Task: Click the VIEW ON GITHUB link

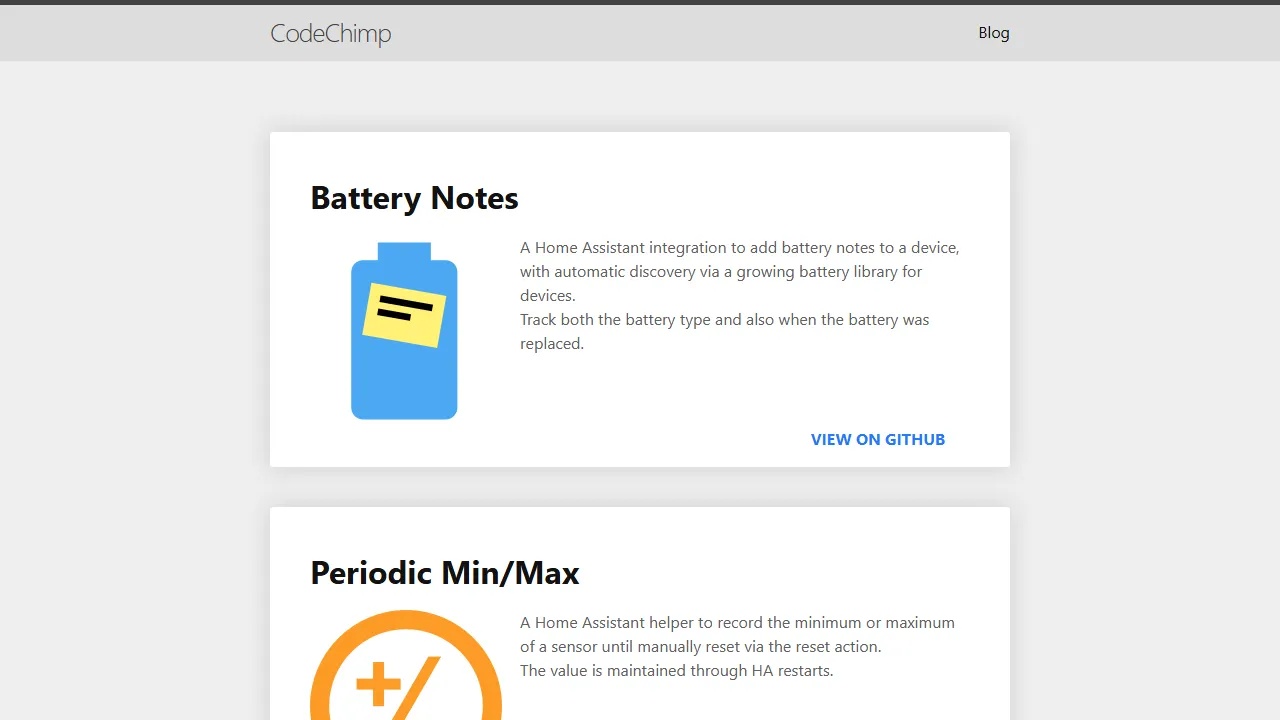Action: point(878,439)
